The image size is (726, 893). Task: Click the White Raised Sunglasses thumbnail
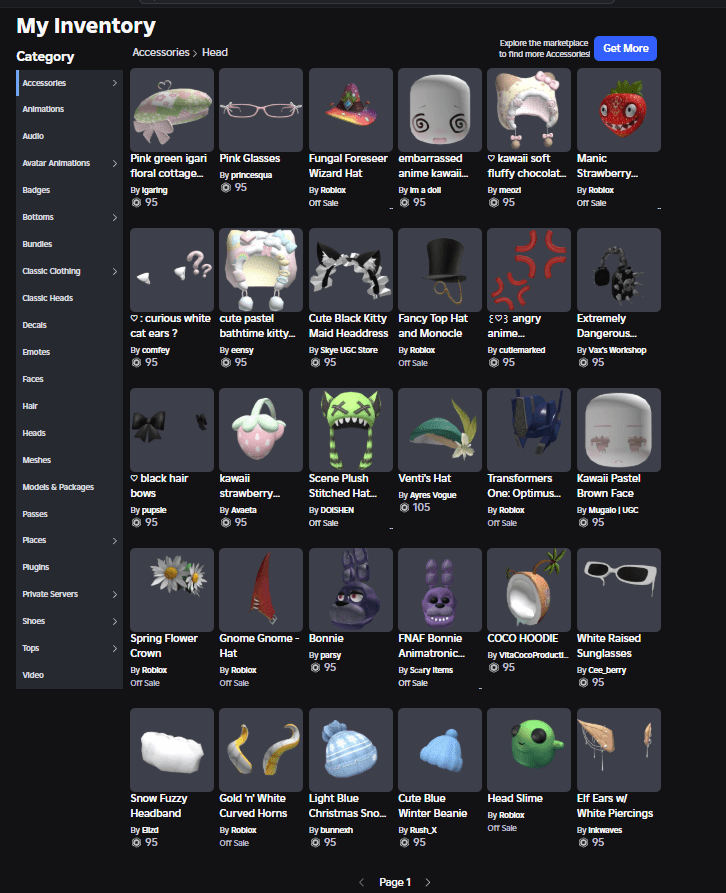(618, 590)
